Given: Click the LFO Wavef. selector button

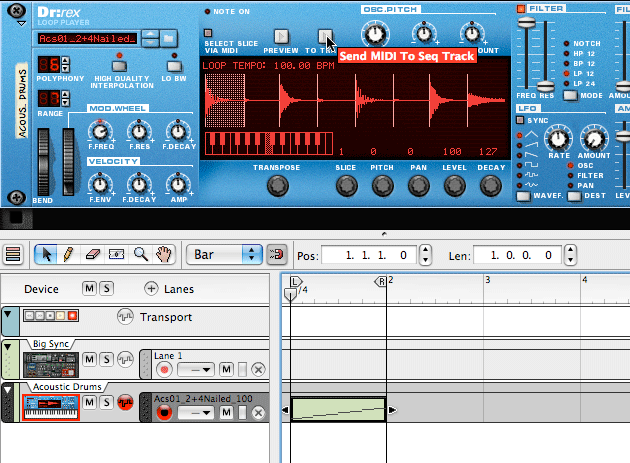Looking at the screenshot, I should pyautogui.click(x=523, y=196).
